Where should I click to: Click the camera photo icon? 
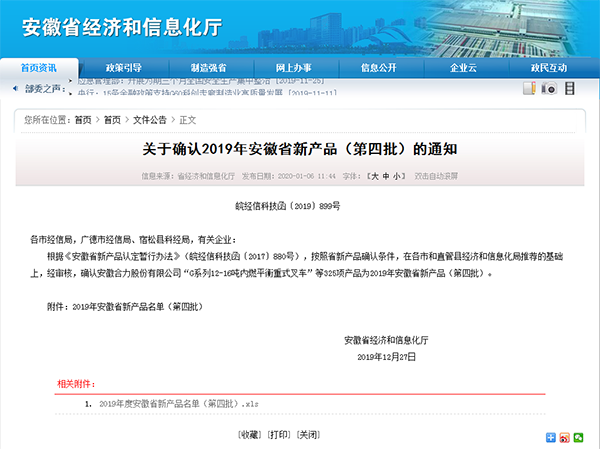point(549,88)
